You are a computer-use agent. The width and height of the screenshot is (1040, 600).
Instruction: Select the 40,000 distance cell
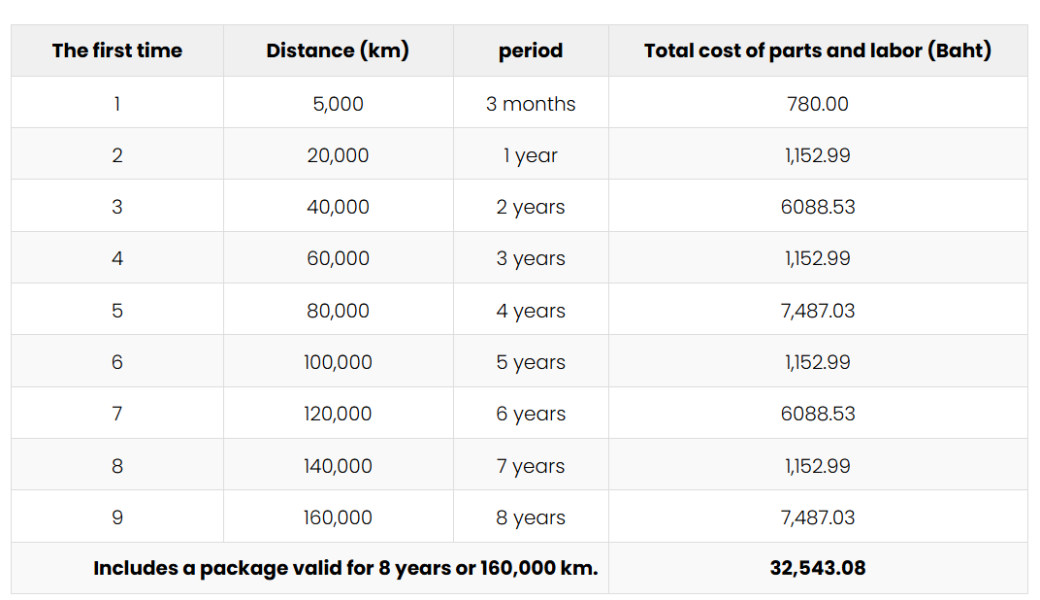pyautogui.click(x=338, y=207)
